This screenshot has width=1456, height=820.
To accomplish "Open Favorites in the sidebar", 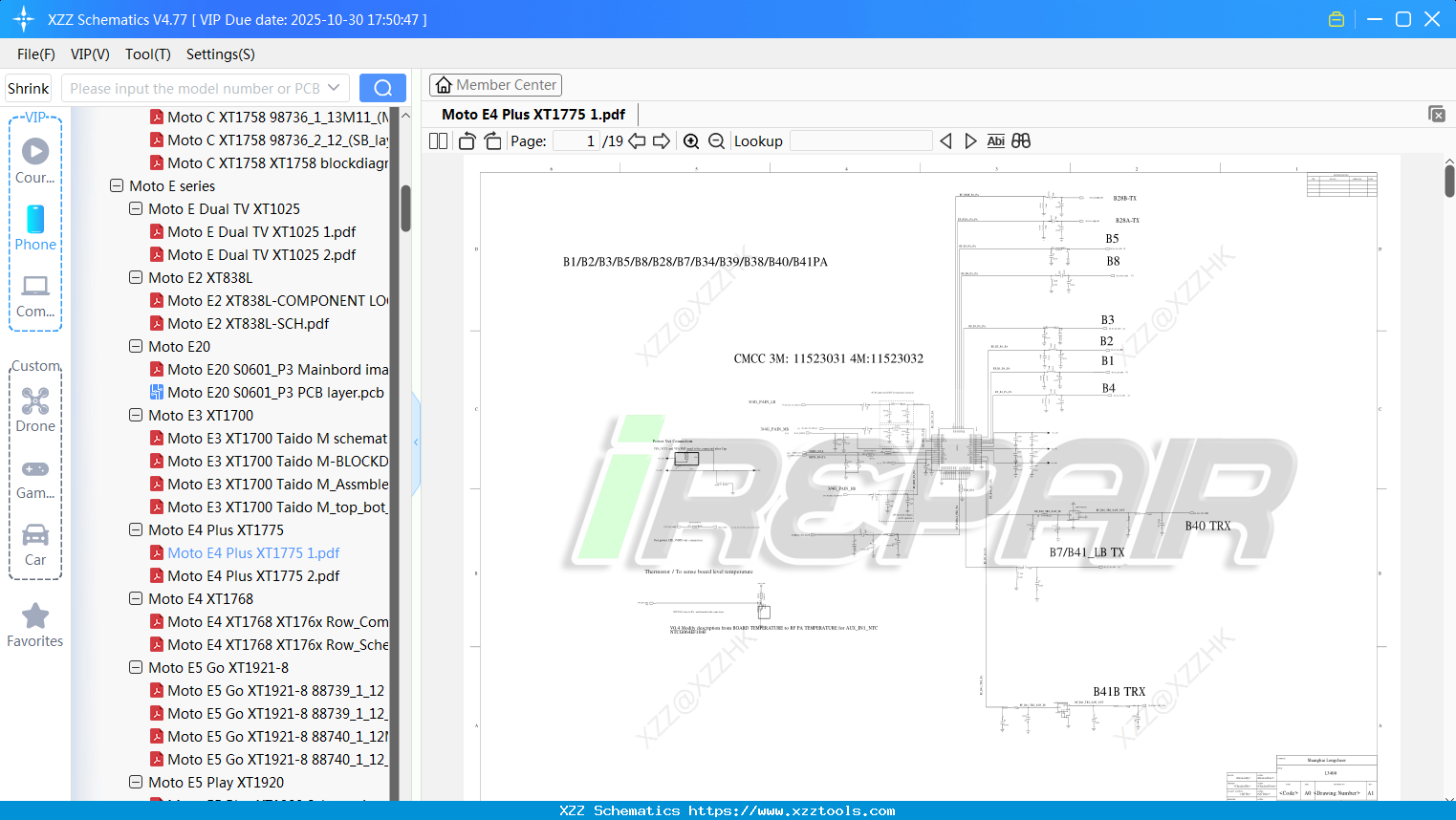I will point(35,626).
